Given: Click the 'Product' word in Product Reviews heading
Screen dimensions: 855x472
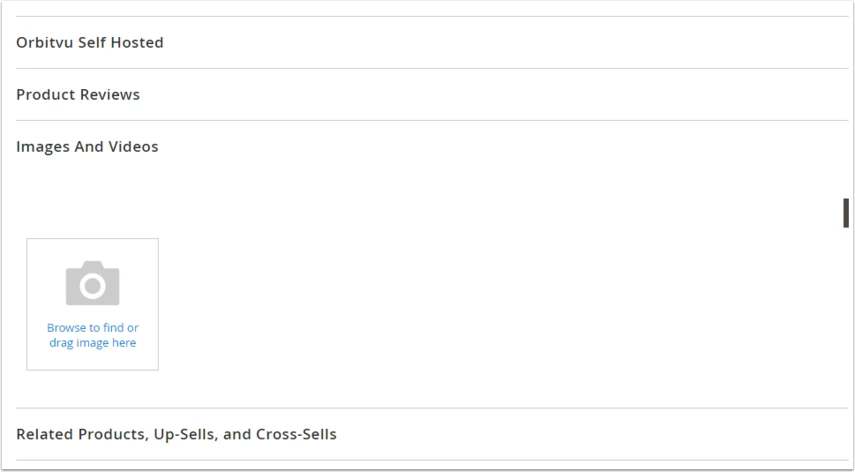Looking at the screenshot, I should [x=45, y=94].
